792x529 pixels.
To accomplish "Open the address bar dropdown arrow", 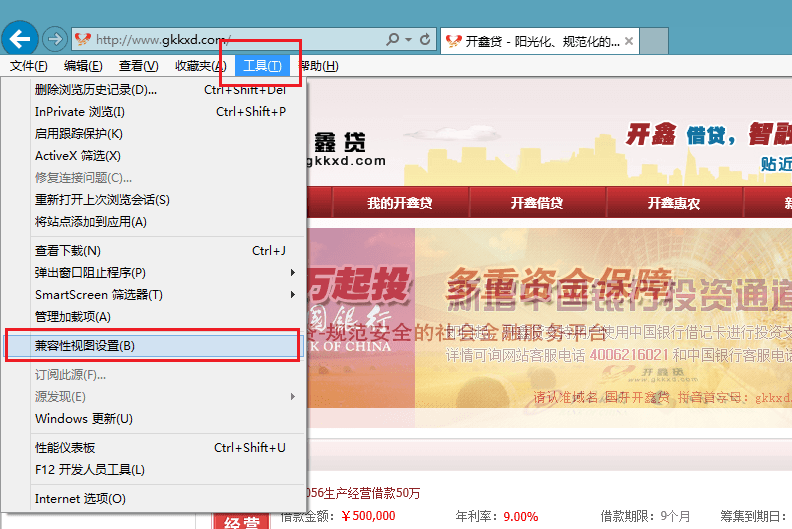I will (409, 40).
